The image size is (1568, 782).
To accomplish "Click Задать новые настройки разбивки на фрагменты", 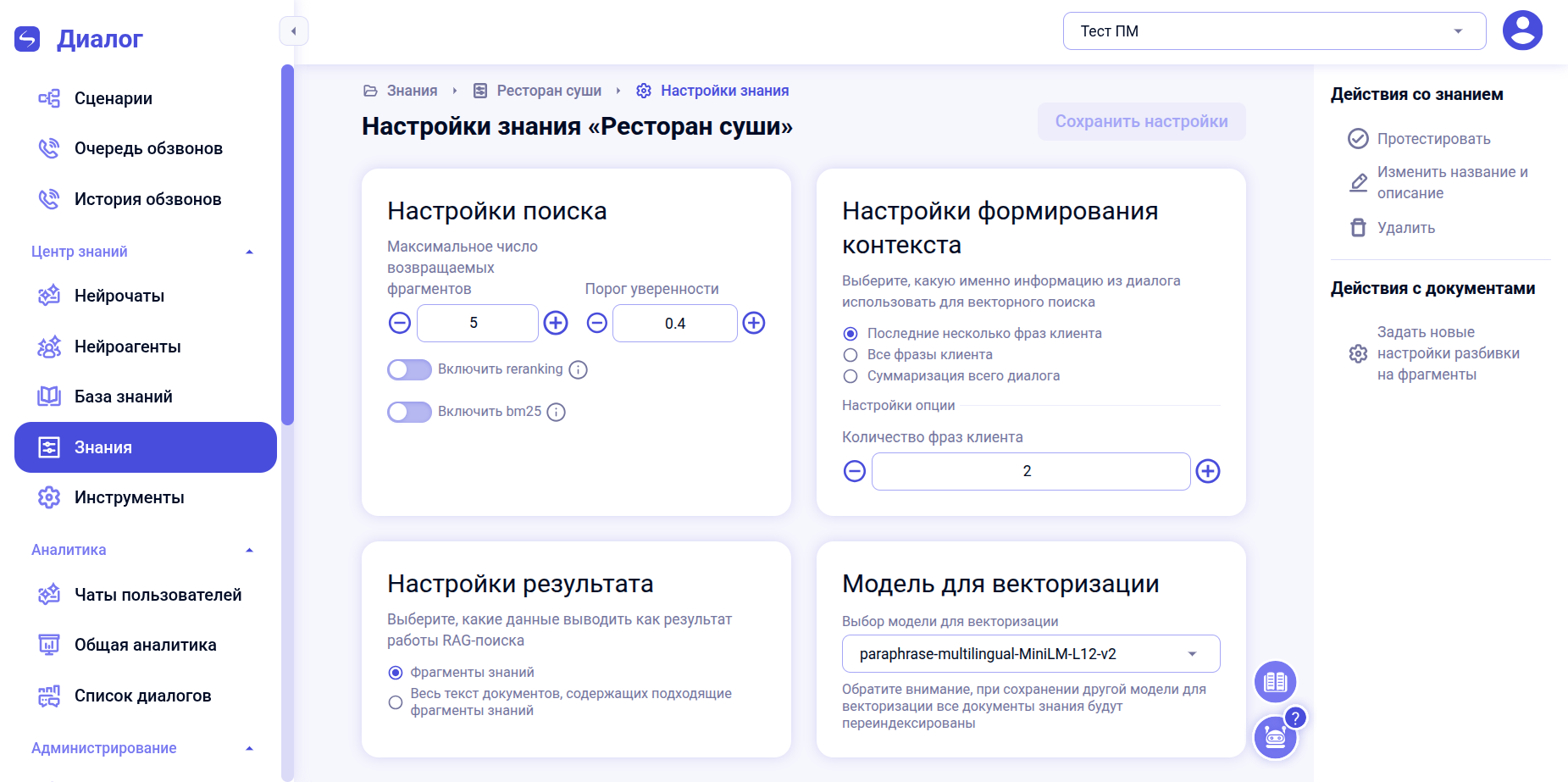I will 1435,353.
